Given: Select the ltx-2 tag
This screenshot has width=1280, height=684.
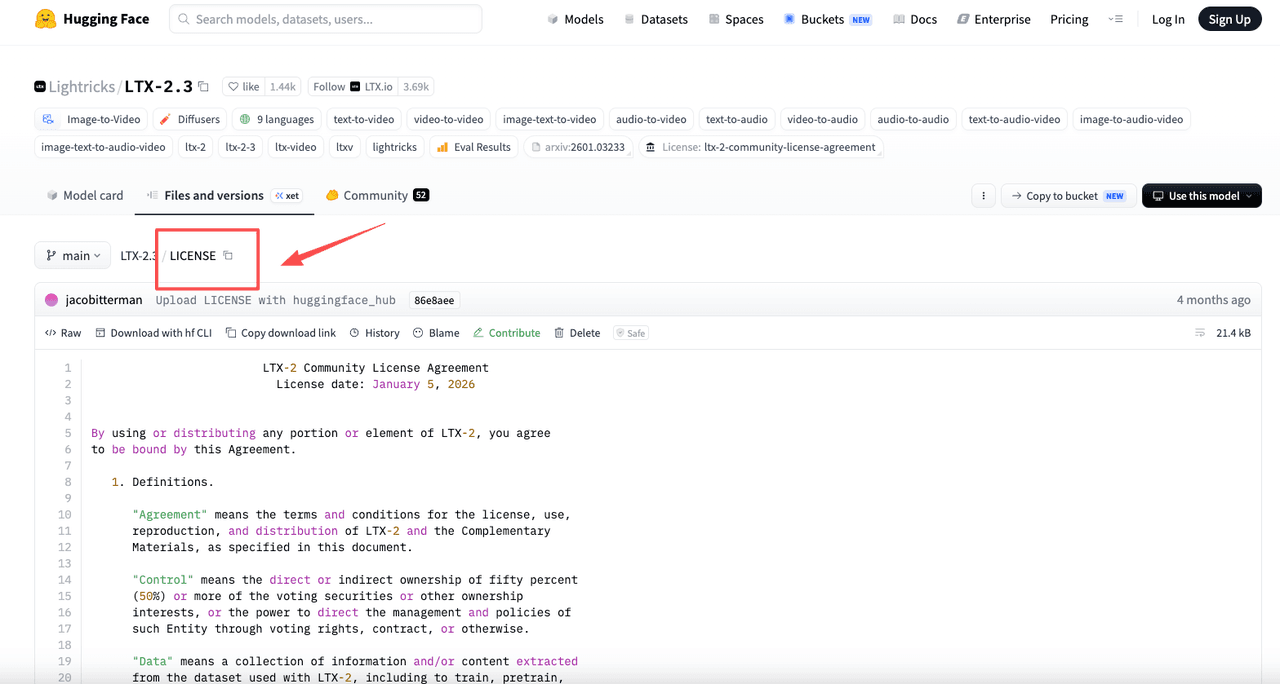Looking at the screenshot, I should pos(195,147).
